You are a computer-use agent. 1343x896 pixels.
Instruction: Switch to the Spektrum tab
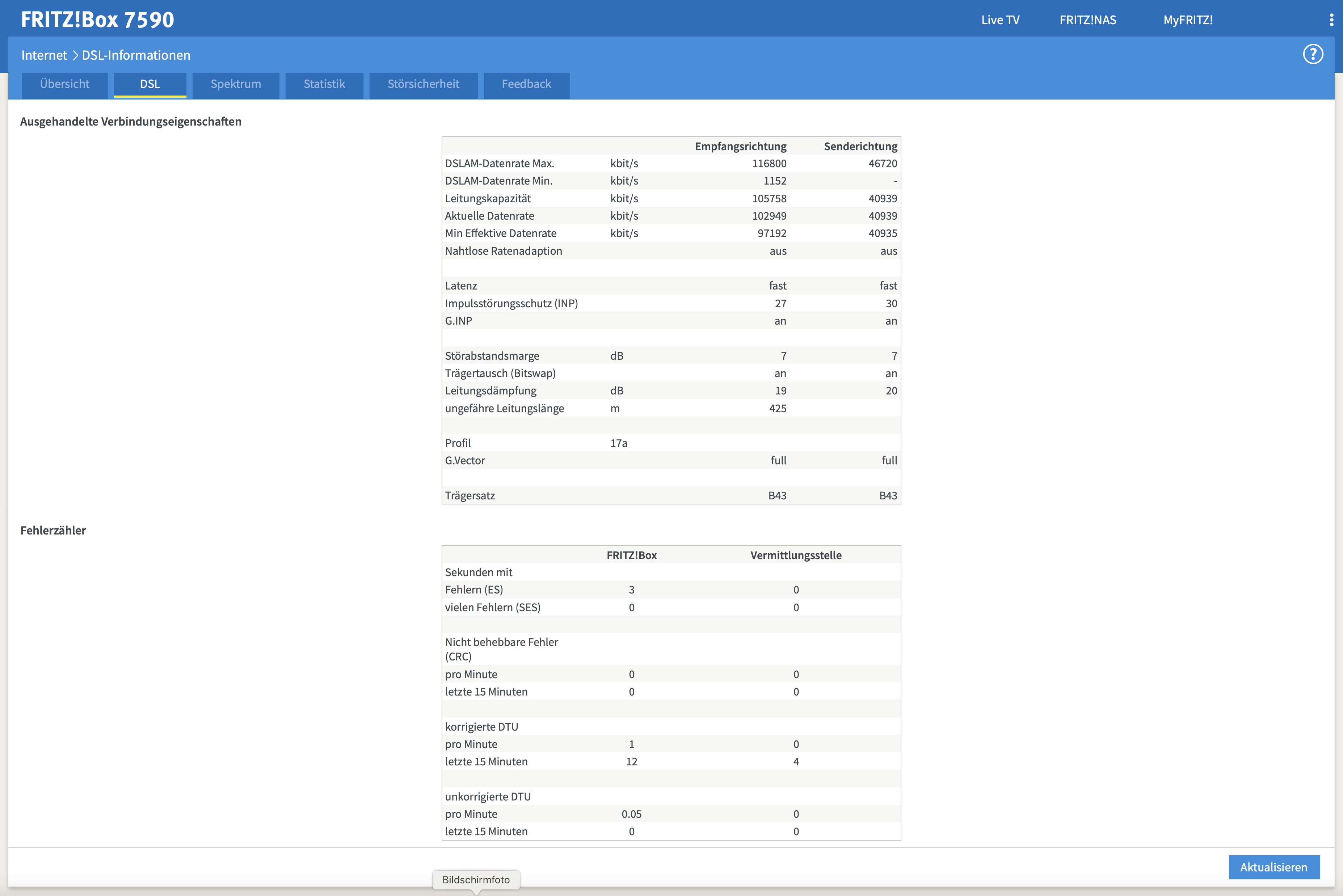[235, 85]
